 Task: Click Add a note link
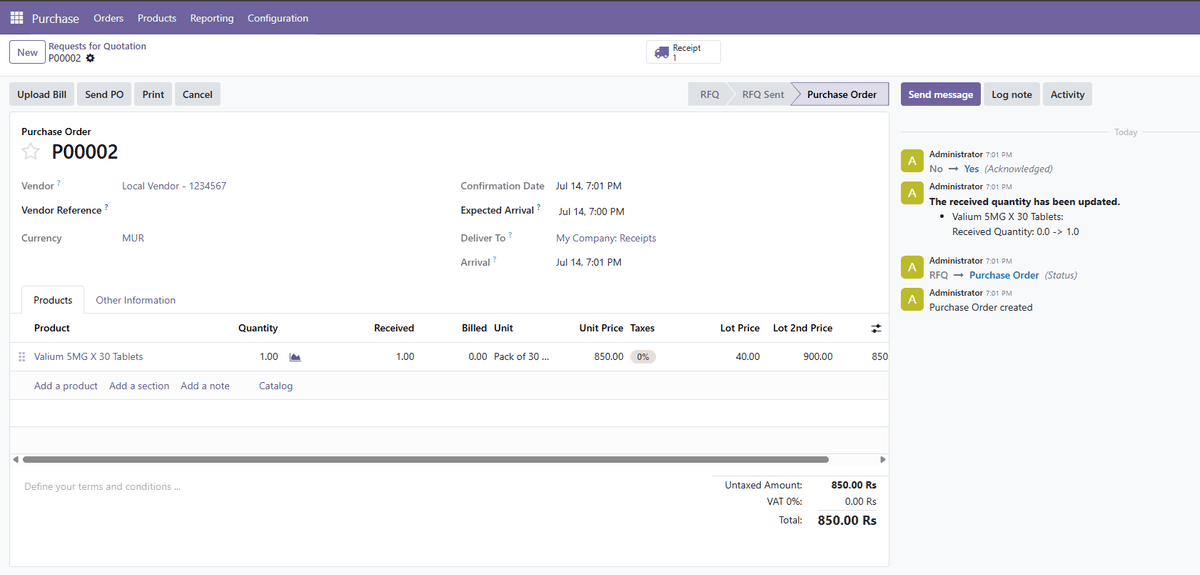tap(205, 386)
